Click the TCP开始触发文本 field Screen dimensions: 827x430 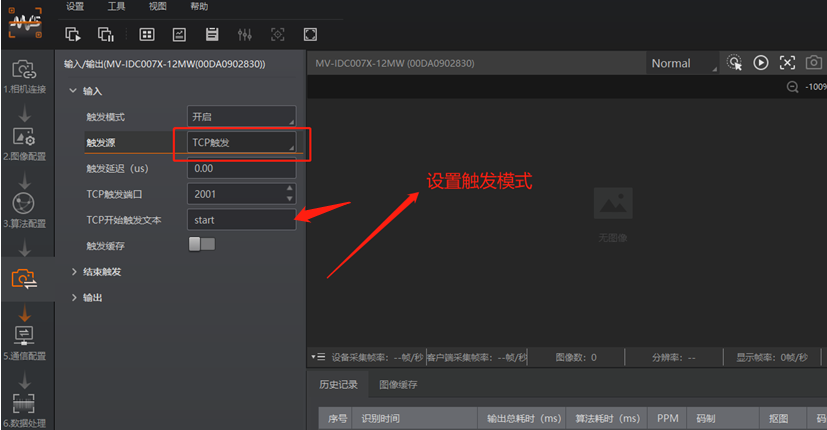tap(242, 220)
